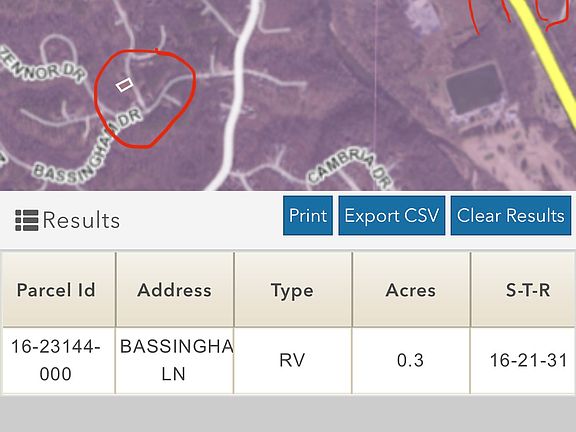Click the RV type cell
The height and width of the screenshot is (432, 576).
(x=293, y=360)
